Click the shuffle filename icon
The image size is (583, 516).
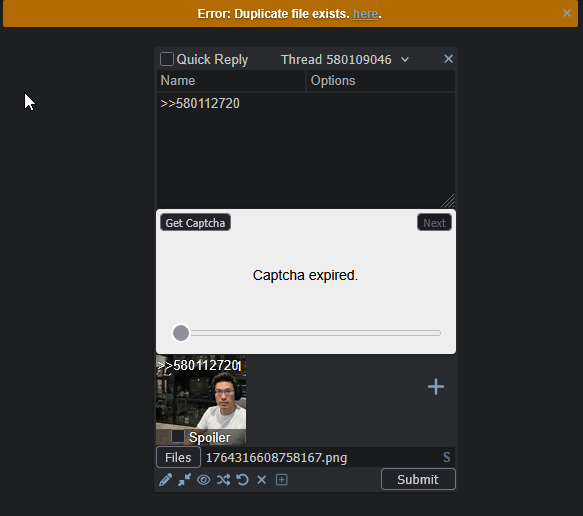click(223, 480)
